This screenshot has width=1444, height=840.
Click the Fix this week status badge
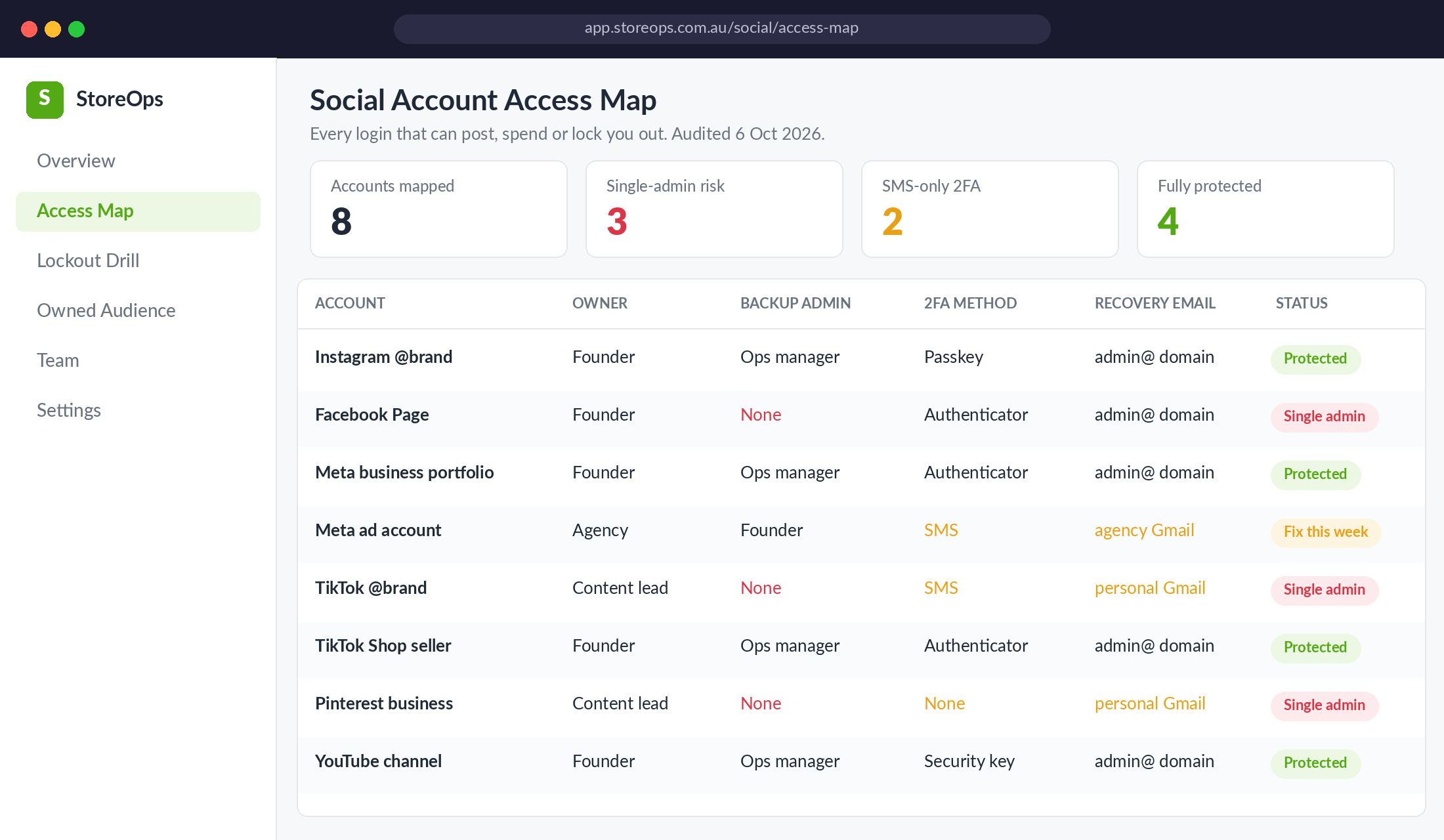1326,532
